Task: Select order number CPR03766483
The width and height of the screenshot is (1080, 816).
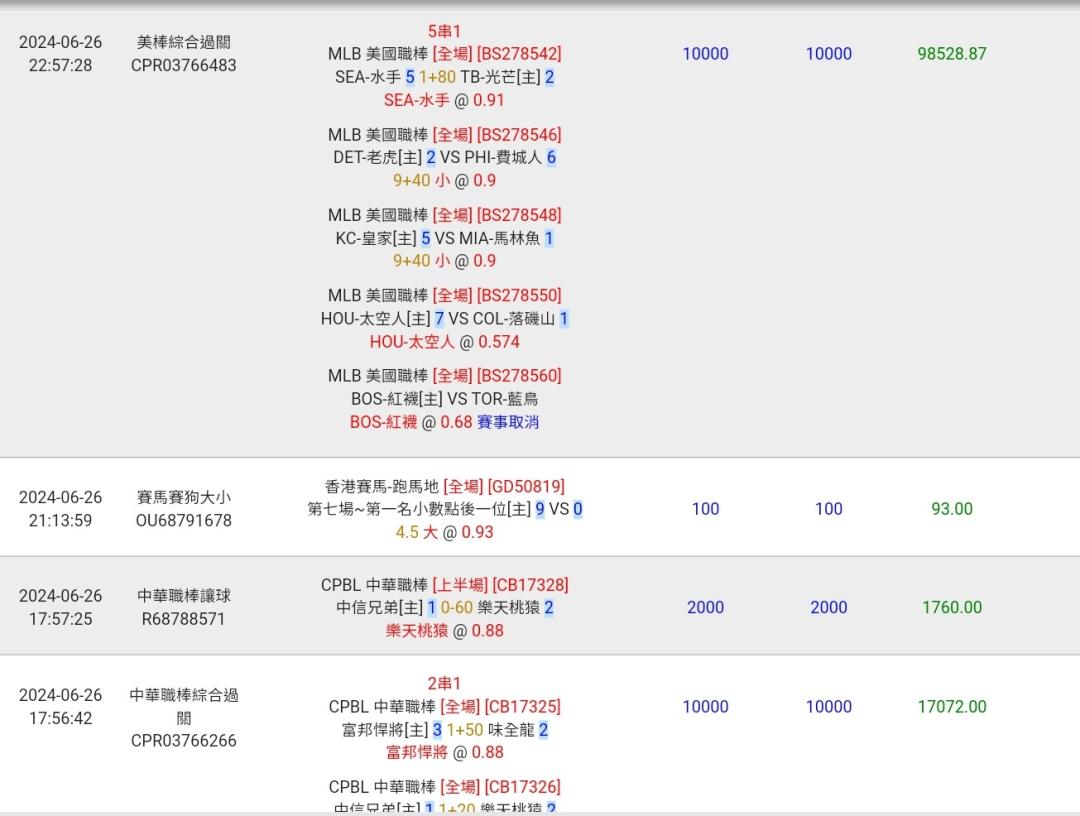Action: [183, 65]
